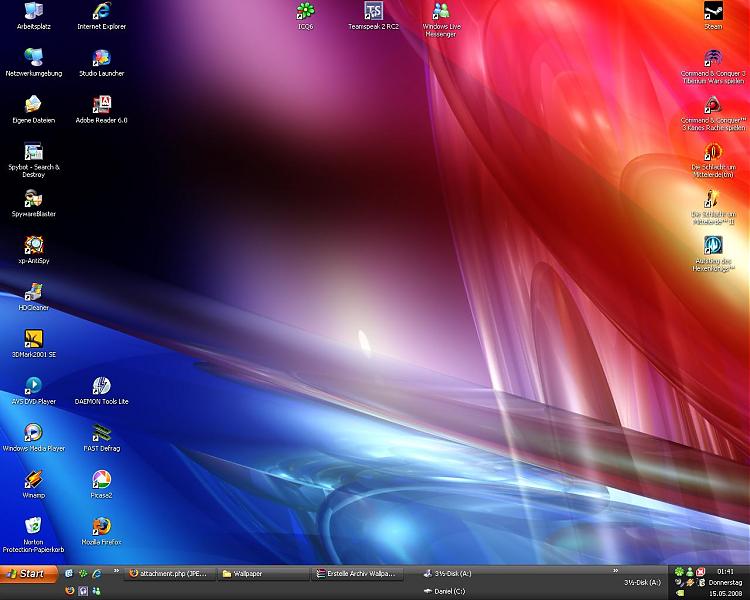Click the Start button

[x=26, y=574]
